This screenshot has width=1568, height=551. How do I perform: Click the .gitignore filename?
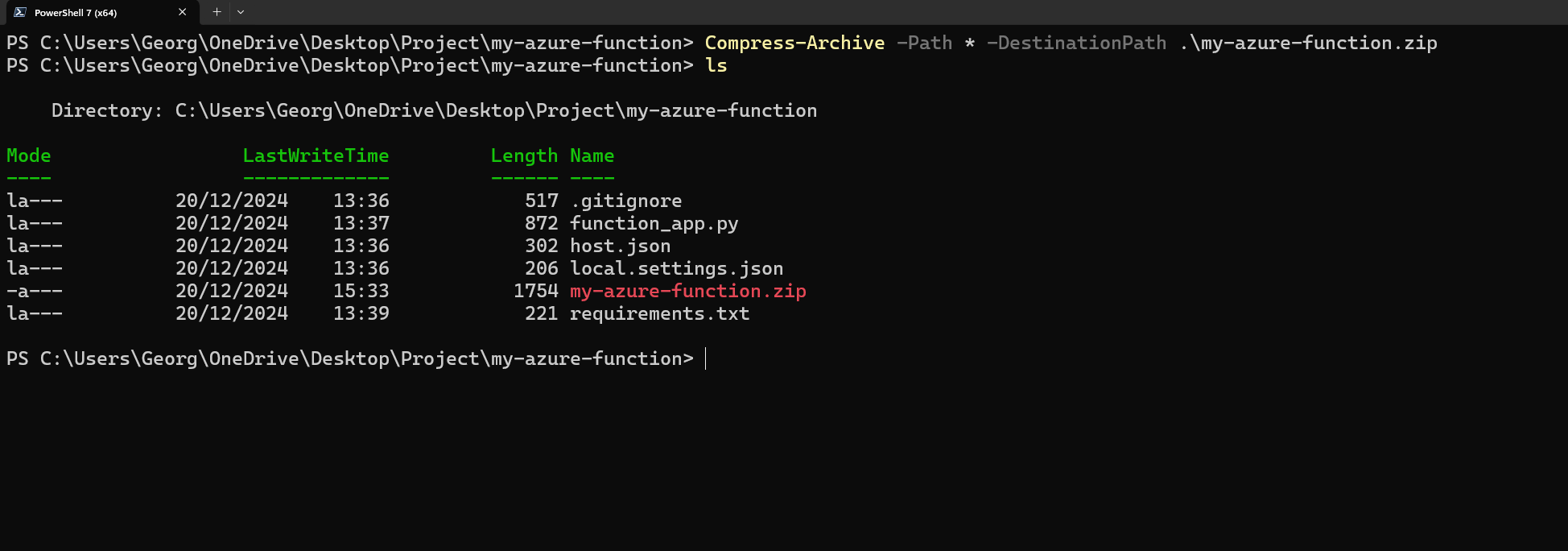tap(625, 201)
